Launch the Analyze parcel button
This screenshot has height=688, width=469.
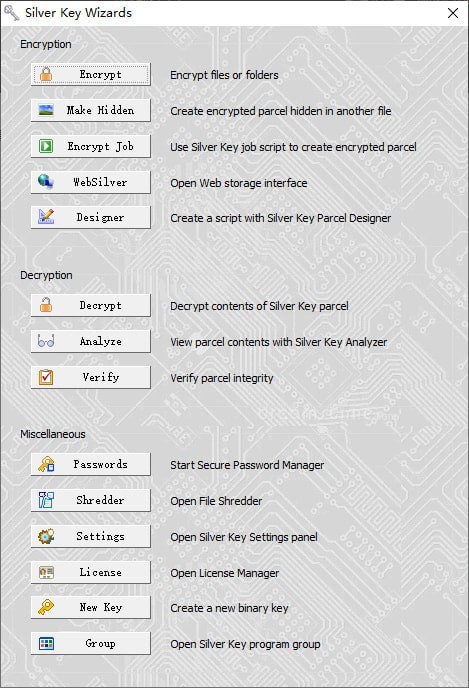[x=91, y=341]
